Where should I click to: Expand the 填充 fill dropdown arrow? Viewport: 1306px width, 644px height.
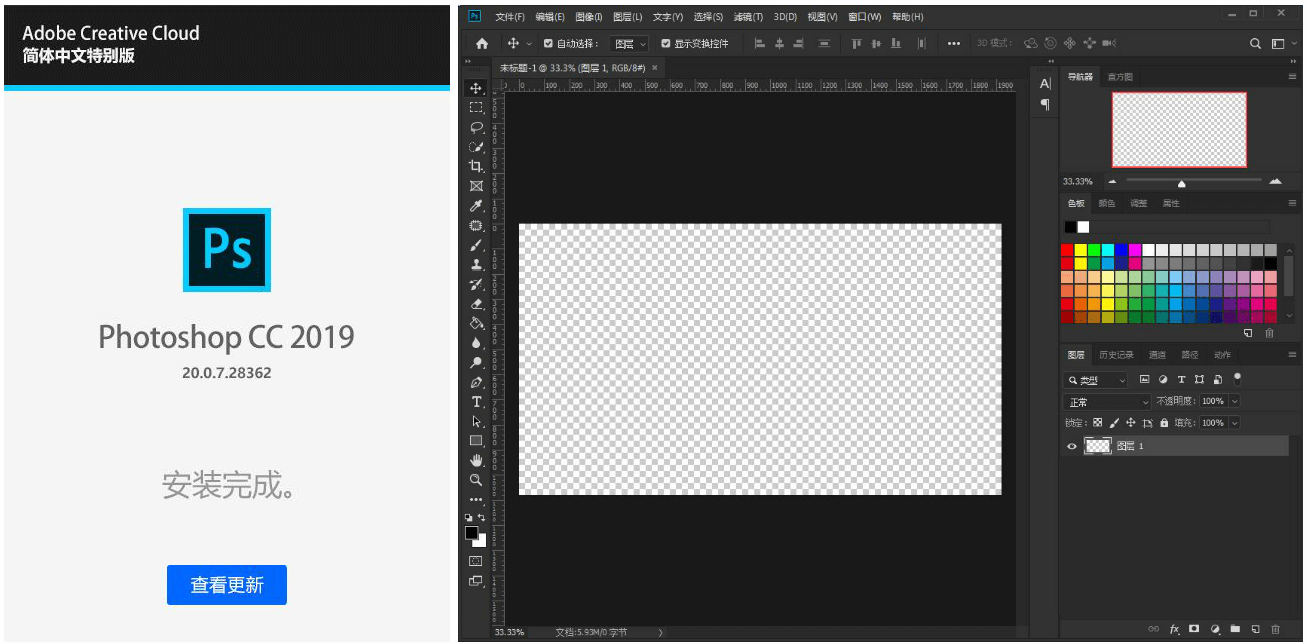[x=1235, y=423]
